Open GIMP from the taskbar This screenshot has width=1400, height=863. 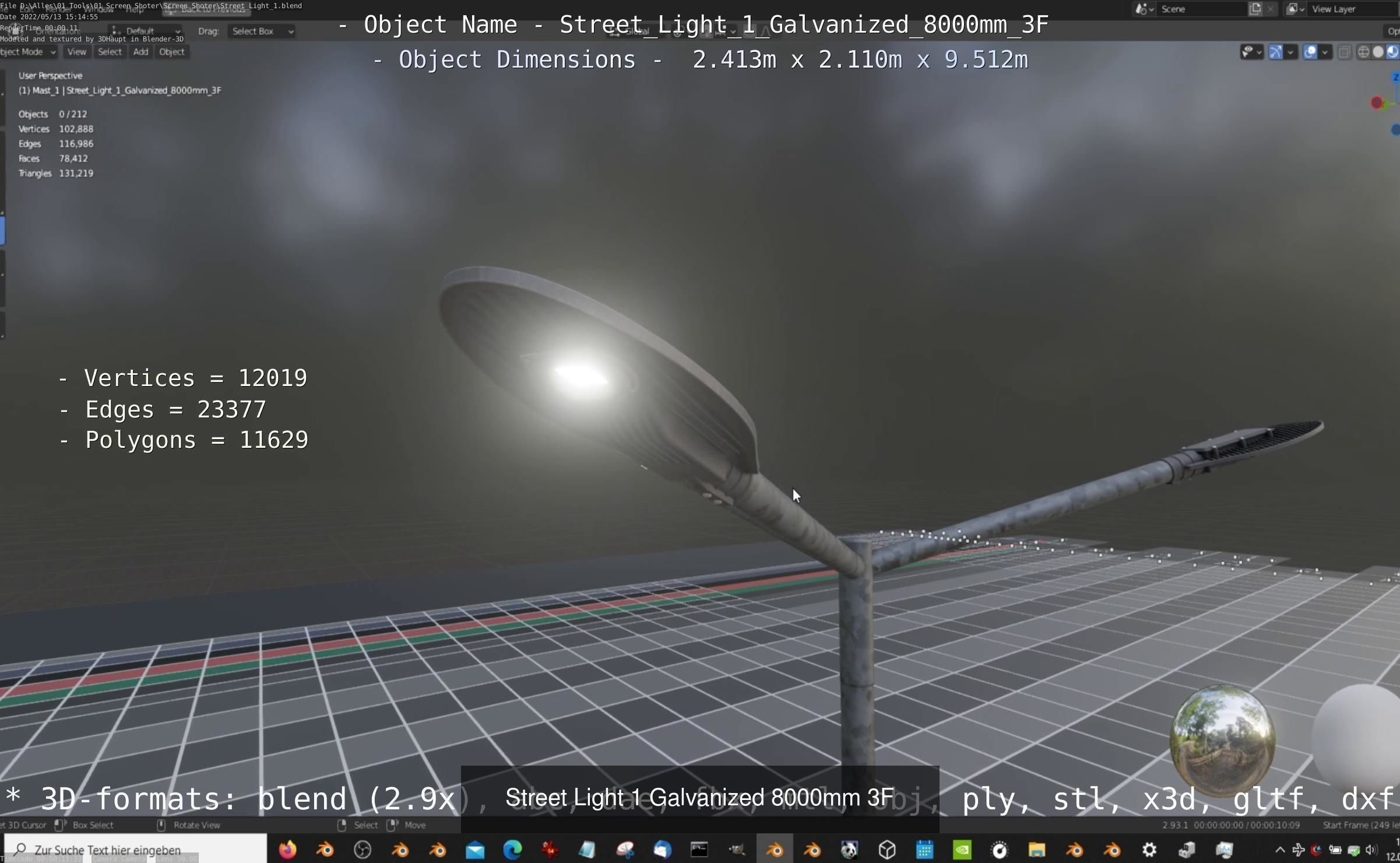point(737,850)
